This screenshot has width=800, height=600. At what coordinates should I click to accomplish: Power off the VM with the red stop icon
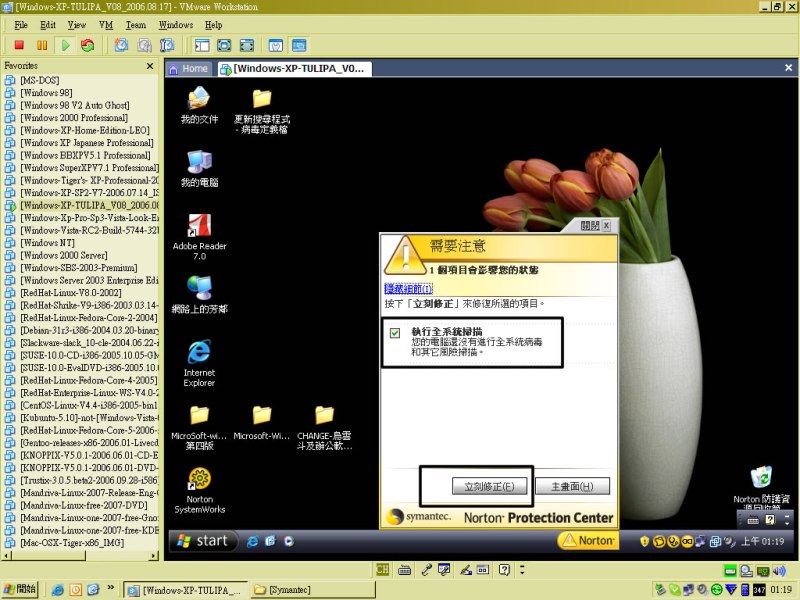click(x=19, y=45)
